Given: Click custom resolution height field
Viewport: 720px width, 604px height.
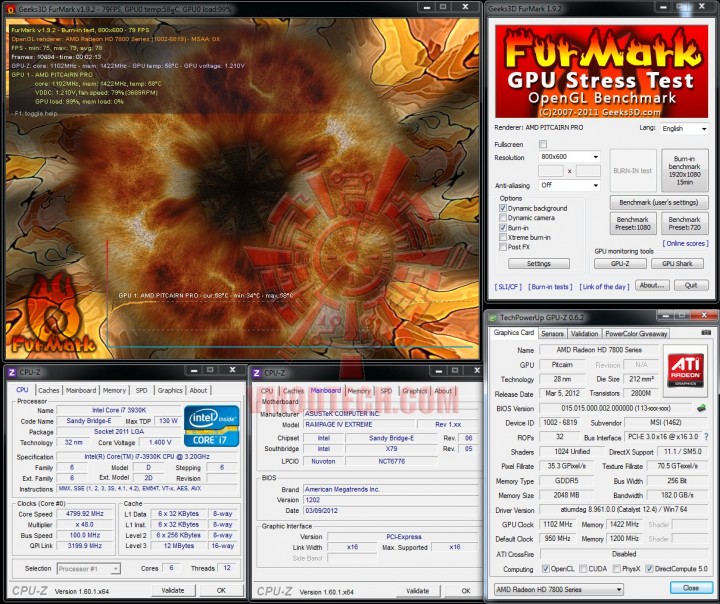Looking at the screenshot, I should (588, 171).
